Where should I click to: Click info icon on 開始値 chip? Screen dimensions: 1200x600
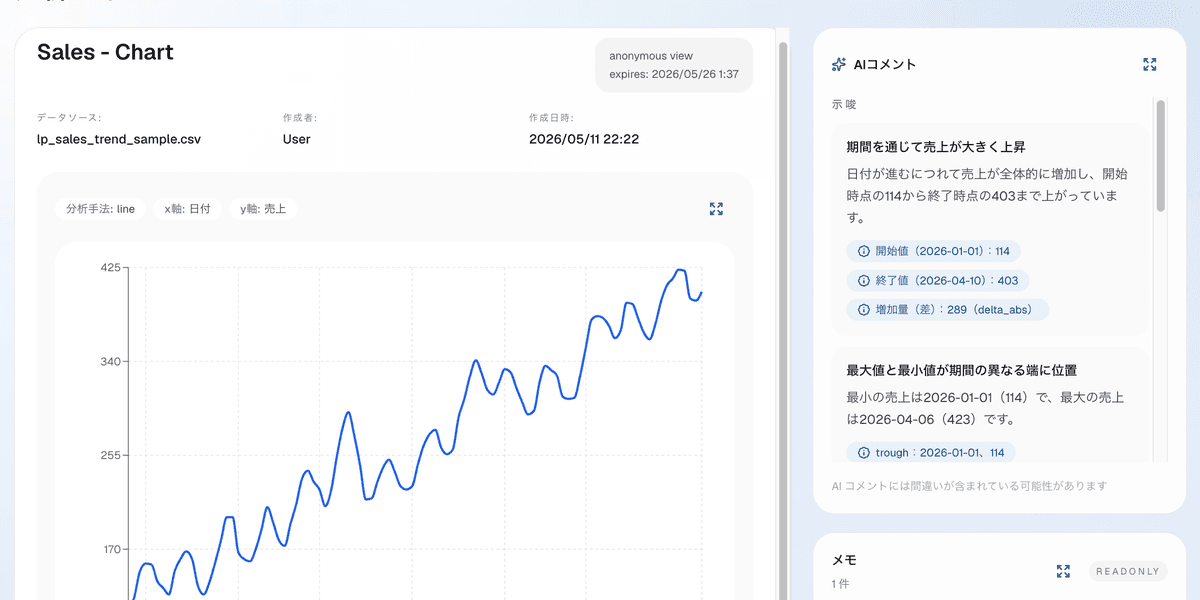coord(864,251)
